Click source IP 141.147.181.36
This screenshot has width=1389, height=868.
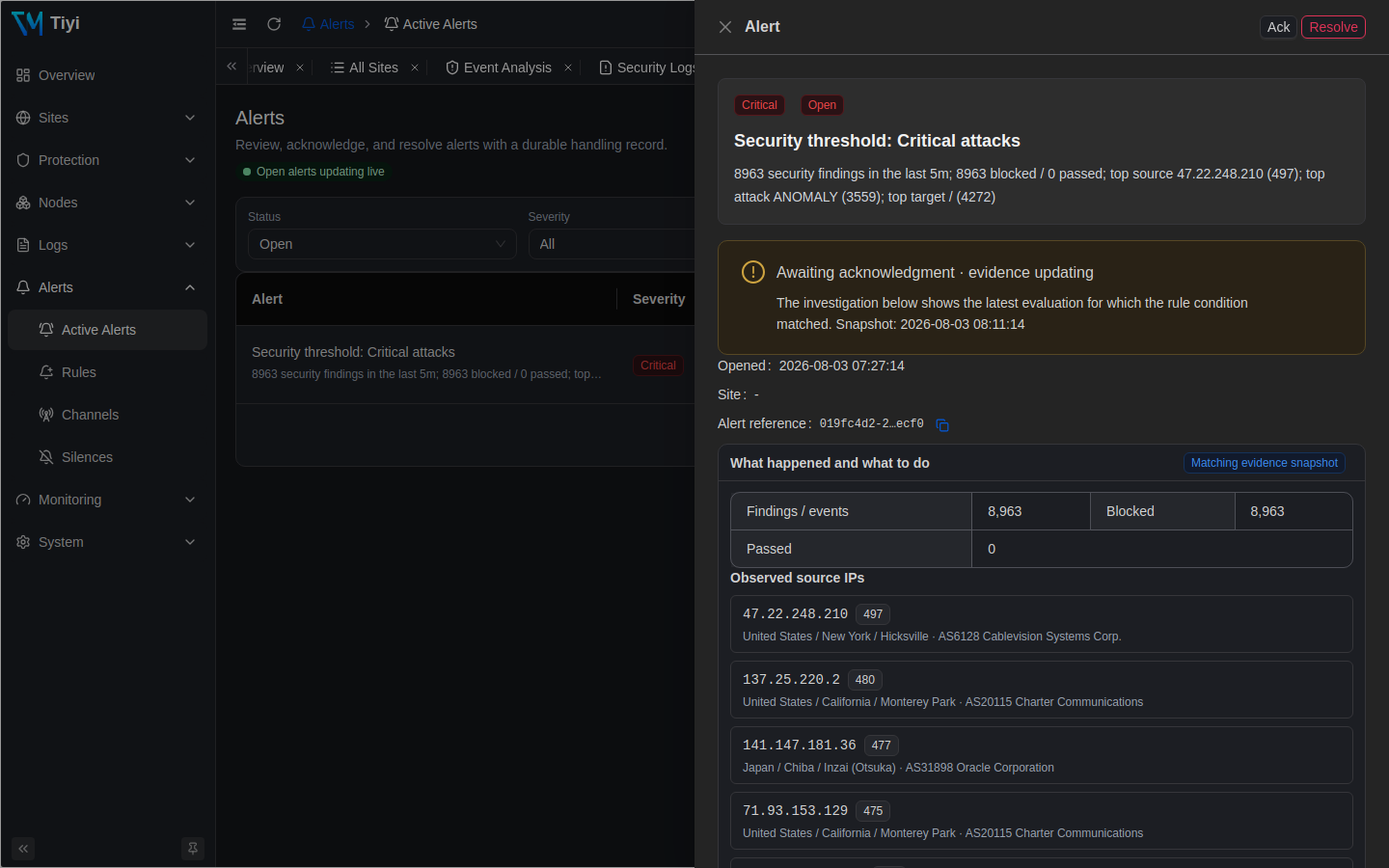click(799, 746)
